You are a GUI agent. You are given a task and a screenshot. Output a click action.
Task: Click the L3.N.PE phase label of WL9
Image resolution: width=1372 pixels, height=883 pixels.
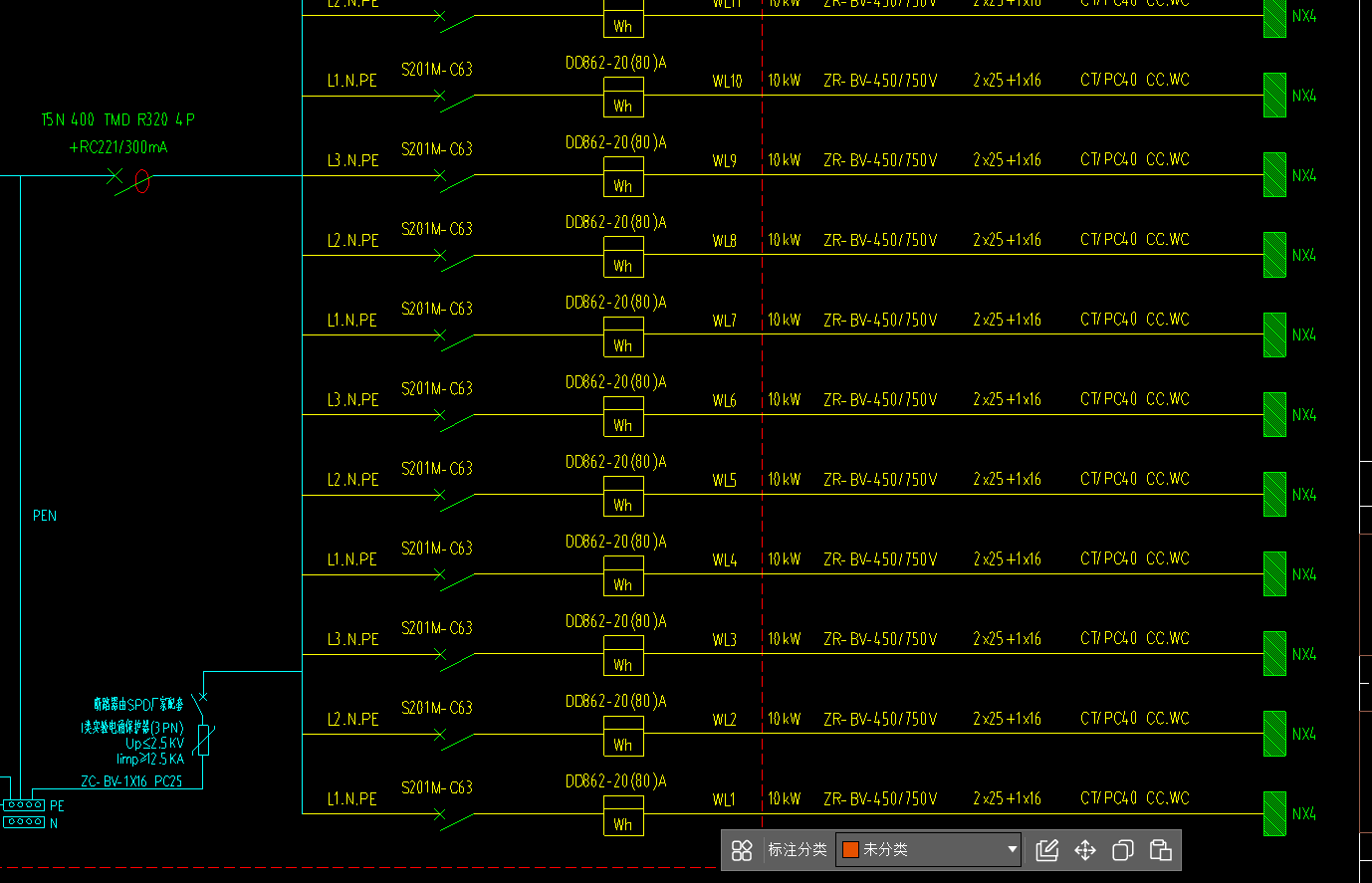(353, 160)
